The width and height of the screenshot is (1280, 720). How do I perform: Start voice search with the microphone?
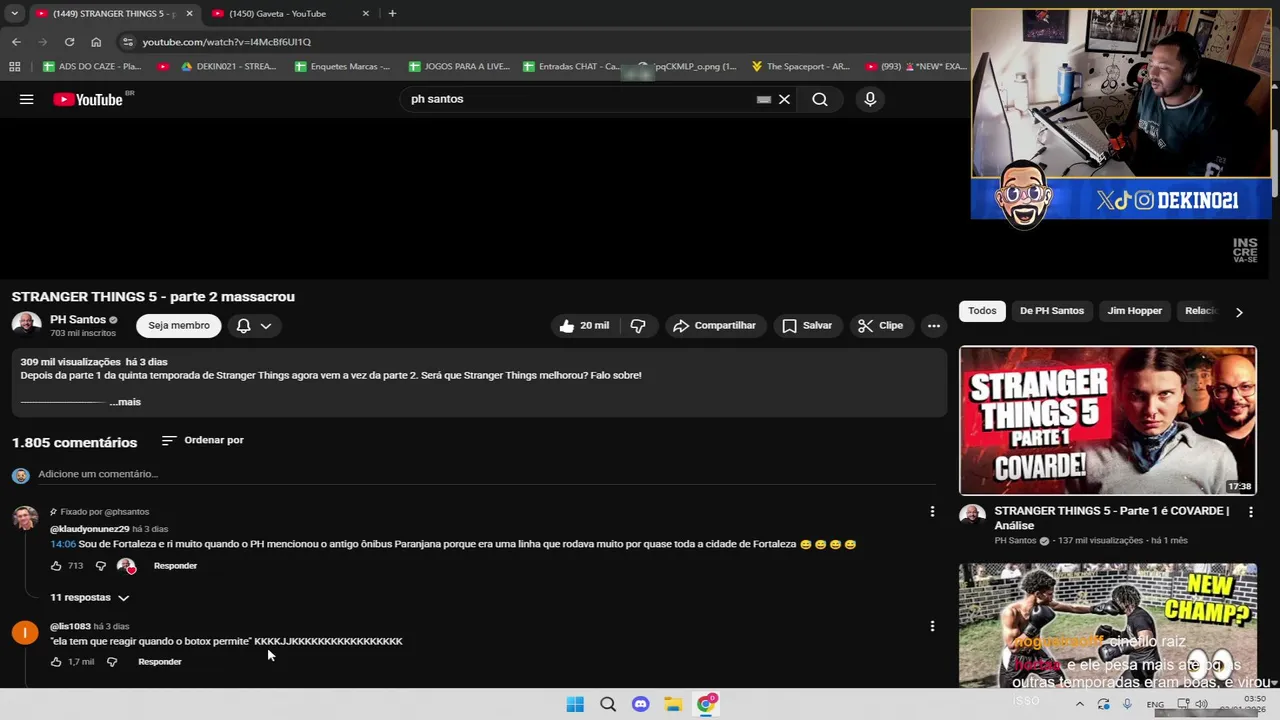870,99
